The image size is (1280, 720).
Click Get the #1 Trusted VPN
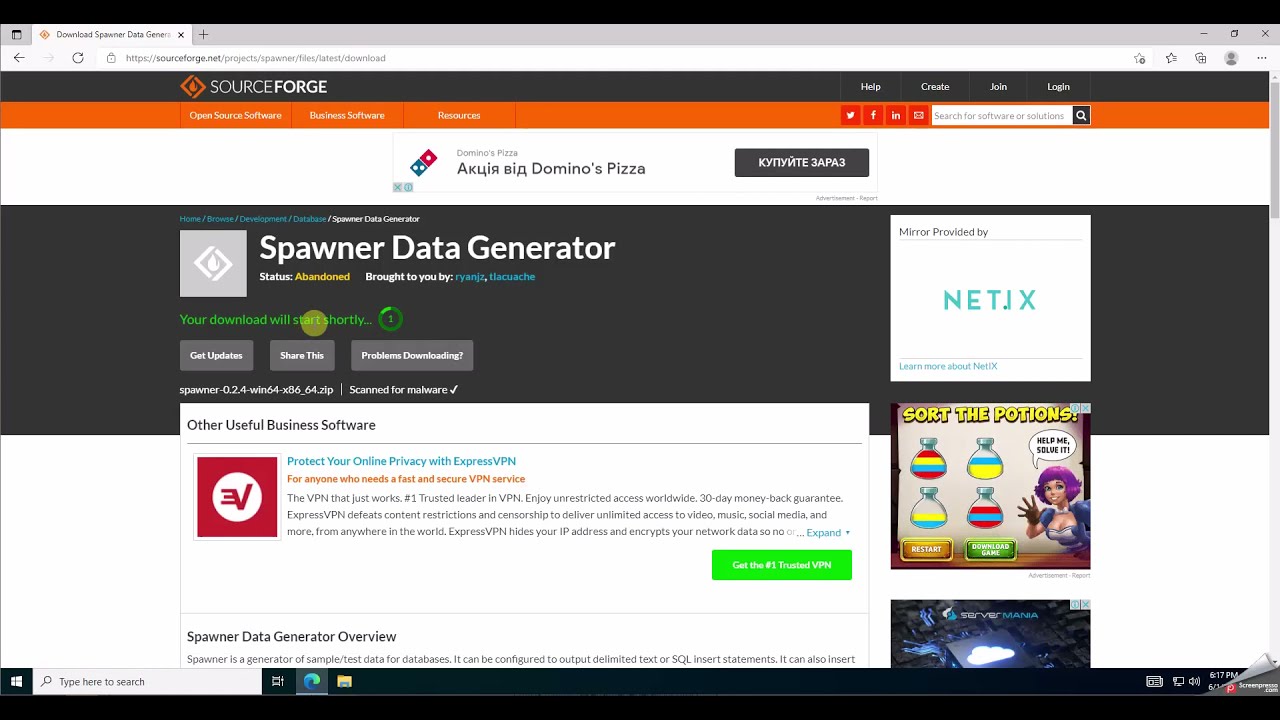click(x=782, y=565)
